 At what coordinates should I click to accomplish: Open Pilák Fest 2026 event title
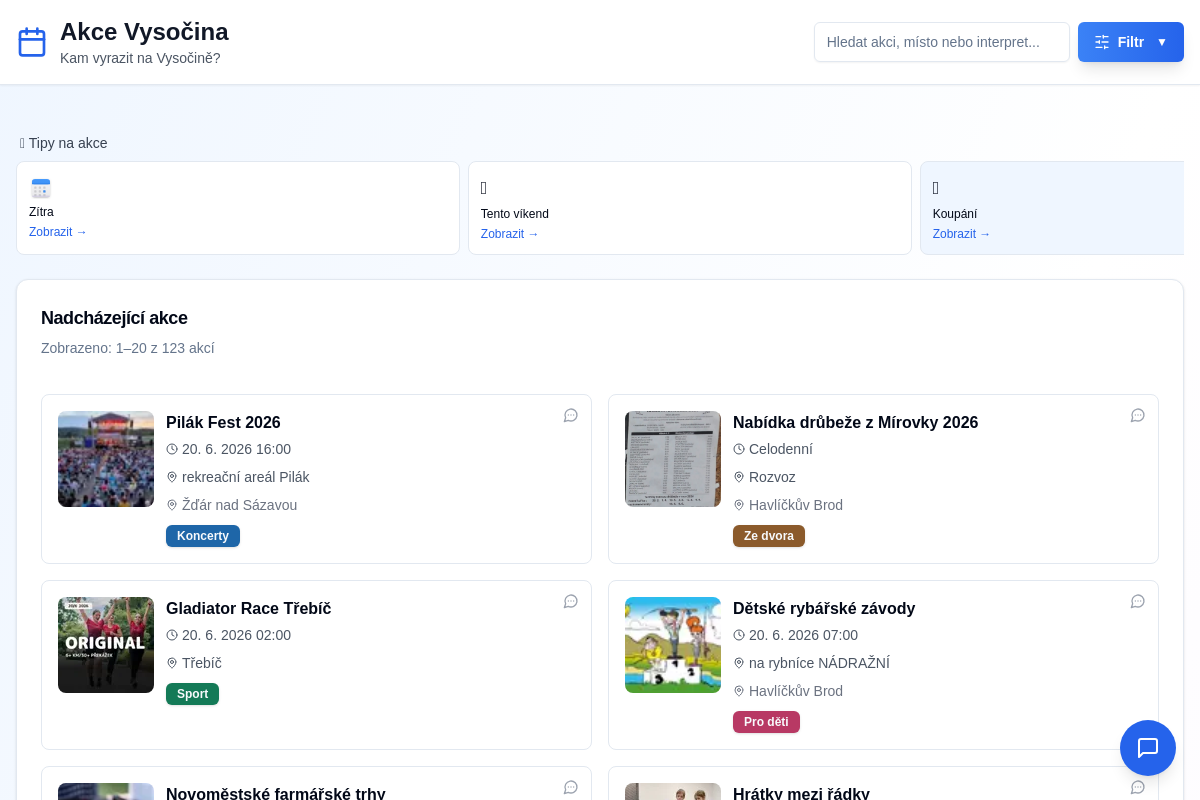point(223,422)
